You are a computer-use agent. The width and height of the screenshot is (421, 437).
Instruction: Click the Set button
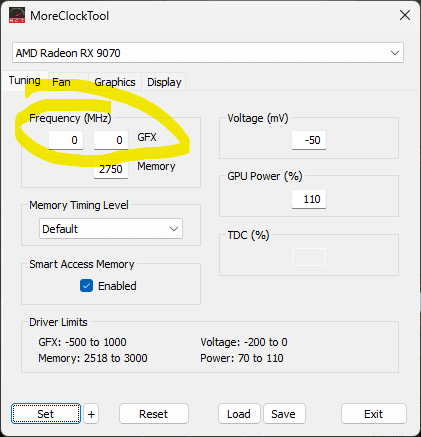click(46, 414)
